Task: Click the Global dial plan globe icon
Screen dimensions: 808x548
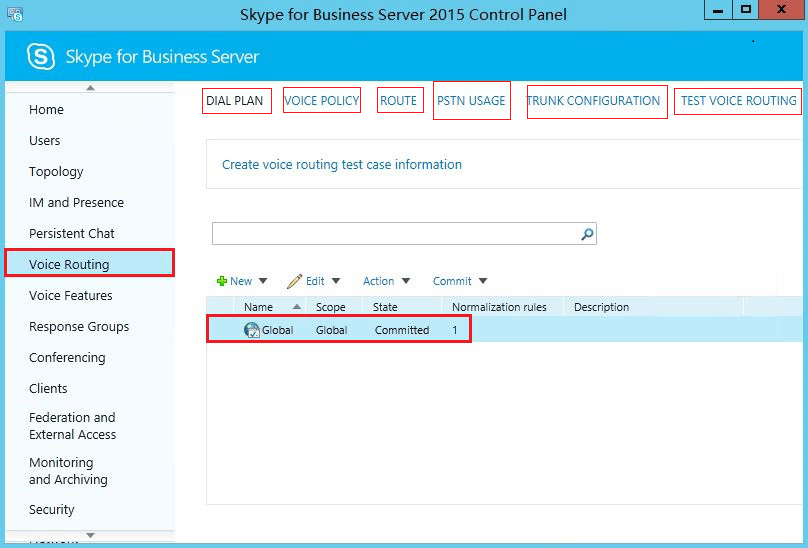Action: point(251,330)
